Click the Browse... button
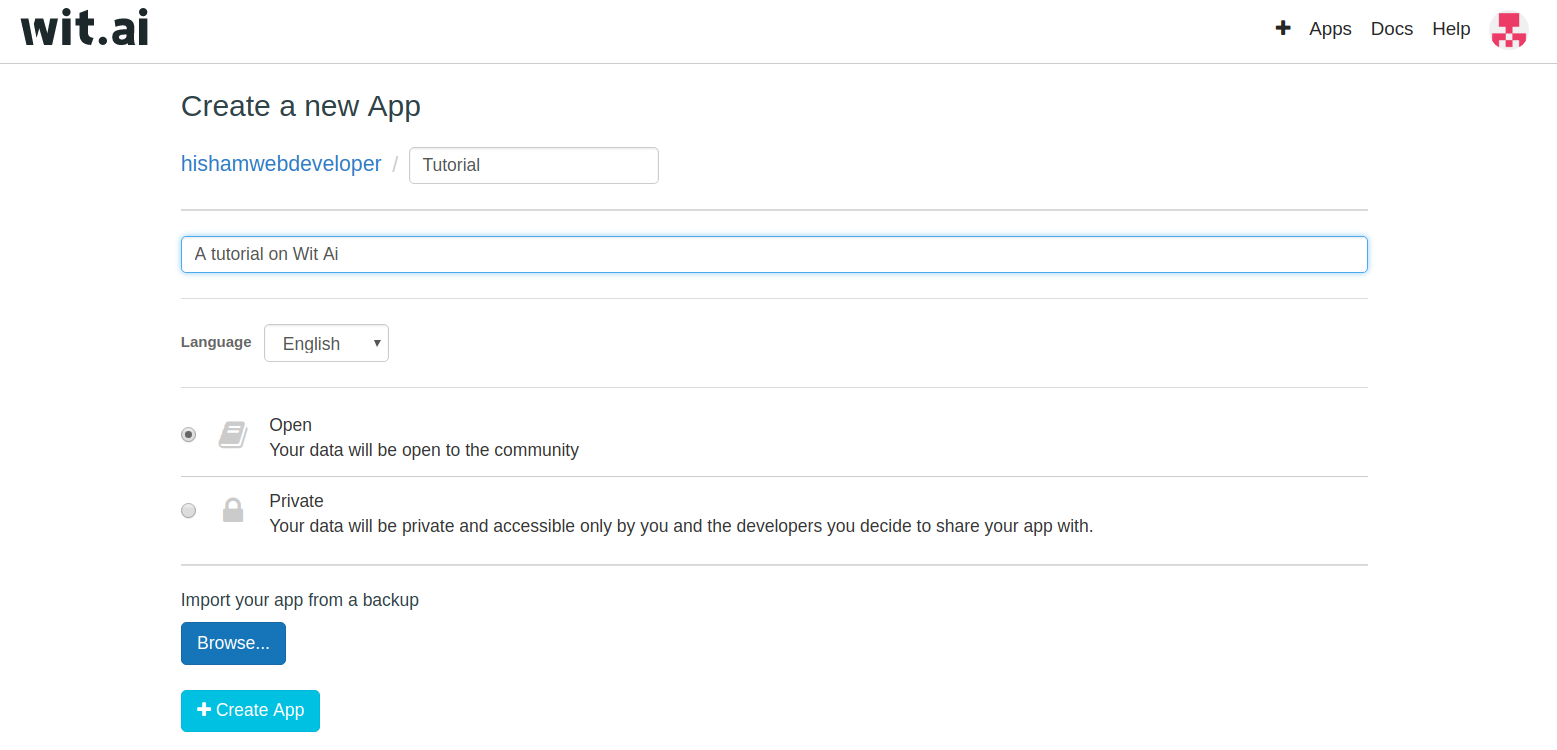The width and height of the screenshot is (1557, 750). coord(233,643)
